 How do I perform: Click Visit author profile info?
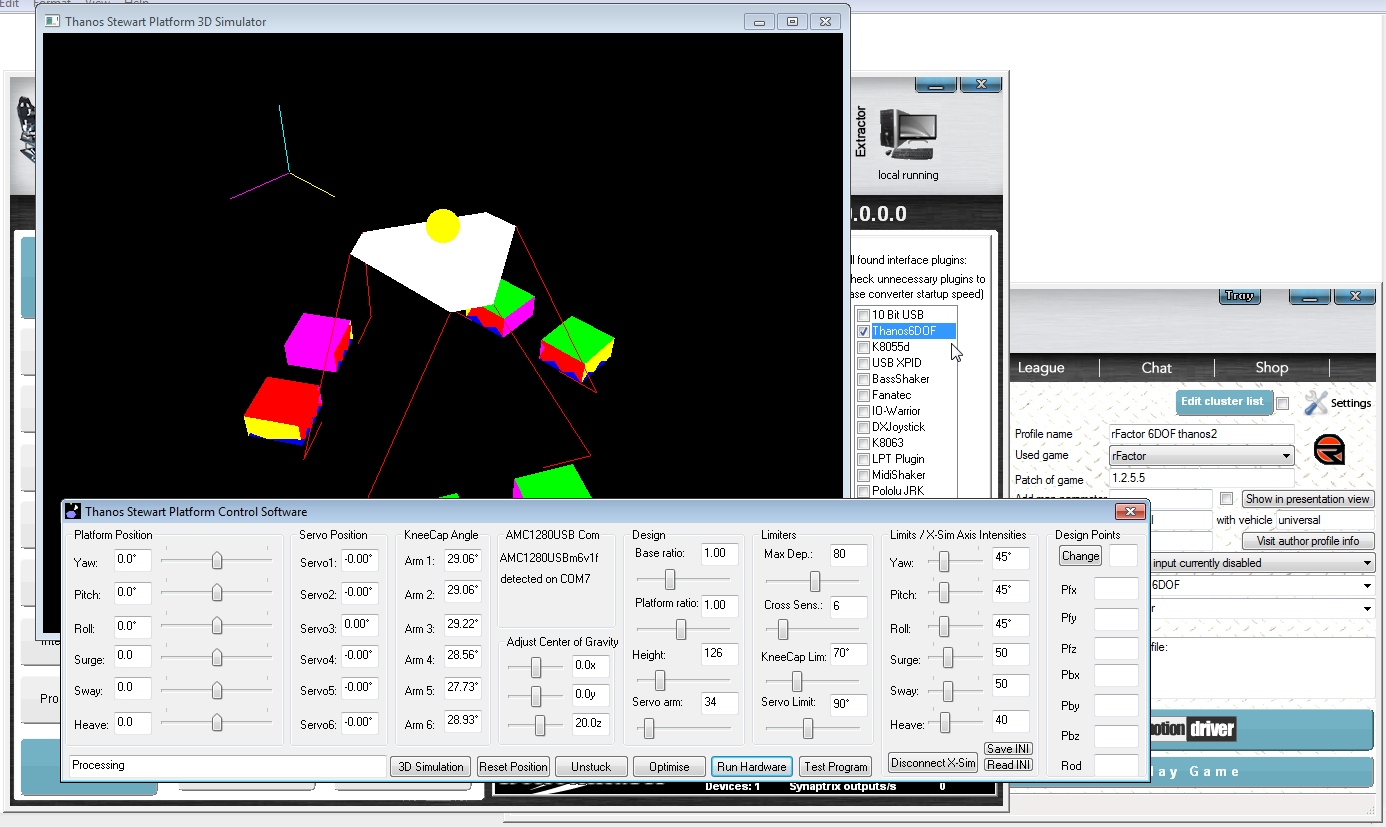(x=1308, y=541)
